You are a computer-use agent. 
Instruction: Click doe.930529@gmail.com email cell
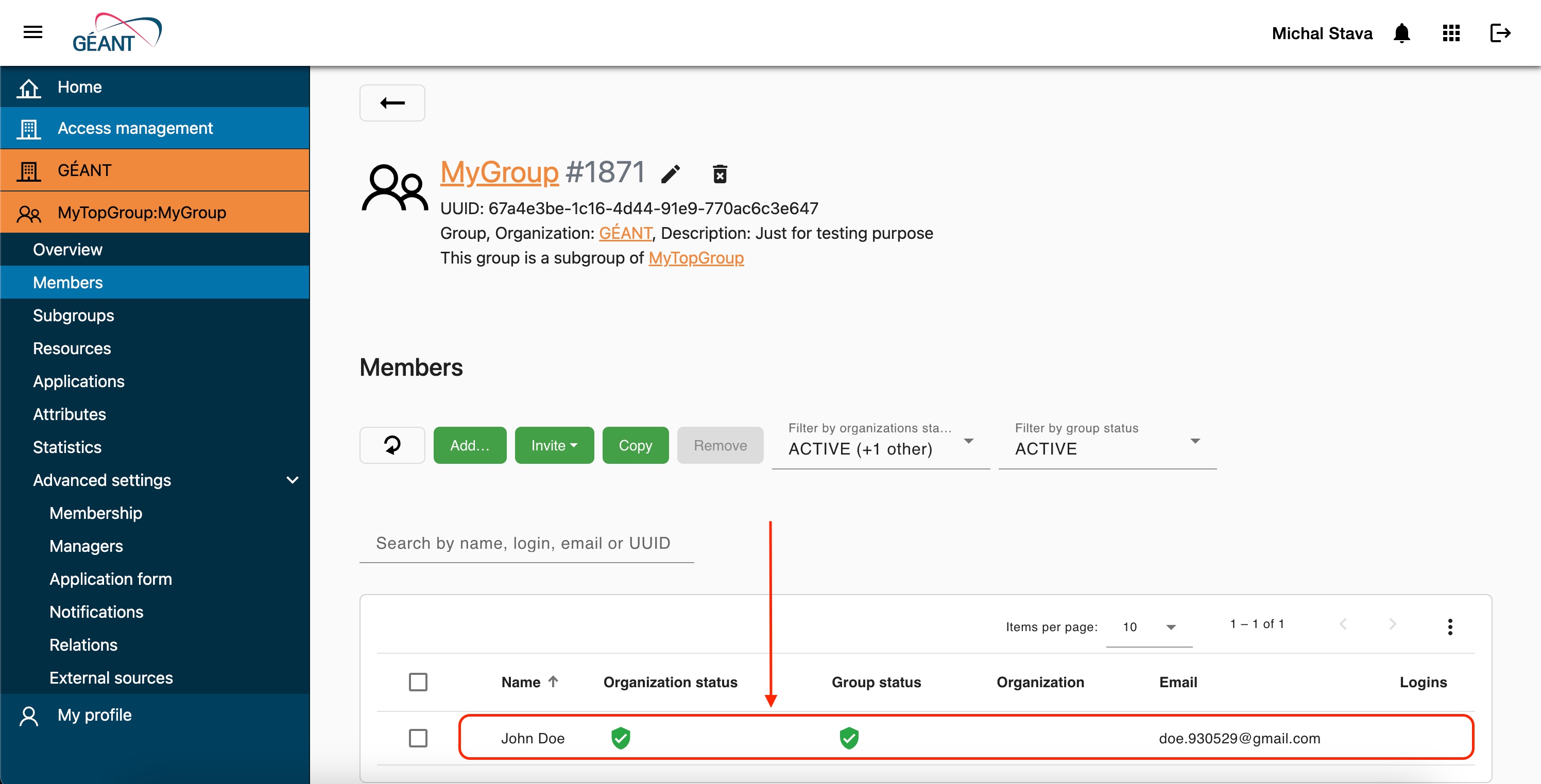click(x=1240, y=738)
